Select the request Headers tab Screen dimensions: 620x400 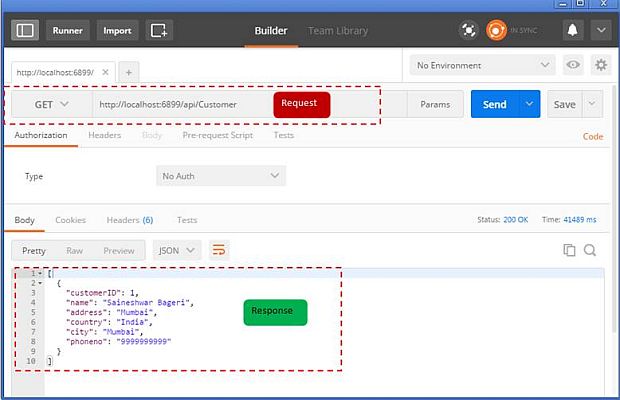104,135
